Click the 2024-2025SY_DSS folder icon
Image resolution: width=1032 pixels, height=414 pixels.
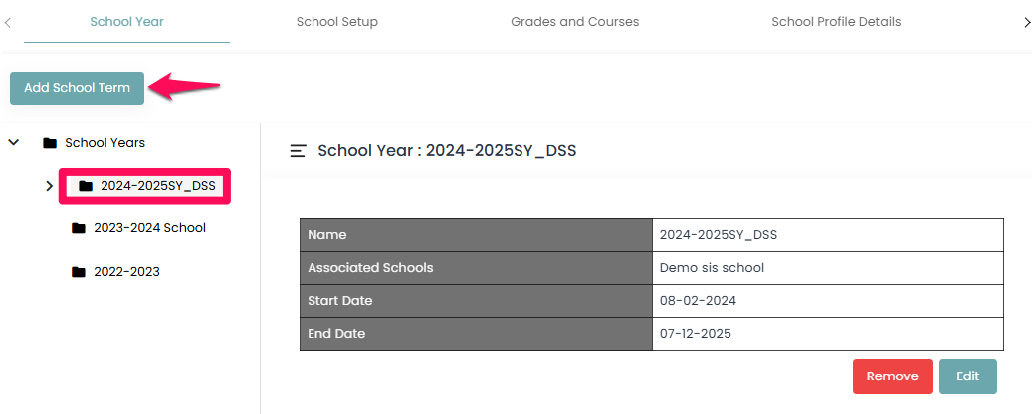(86, 186)
